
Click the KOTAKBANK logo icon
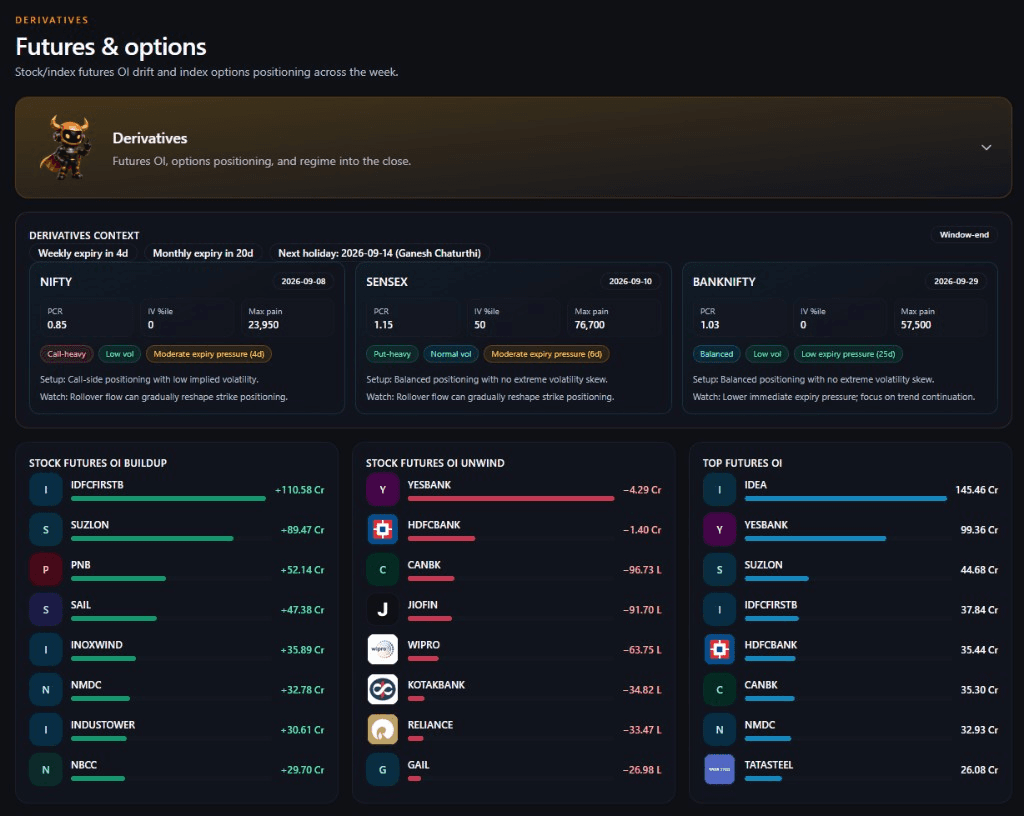pyautogui.click(x=383, y=689)
